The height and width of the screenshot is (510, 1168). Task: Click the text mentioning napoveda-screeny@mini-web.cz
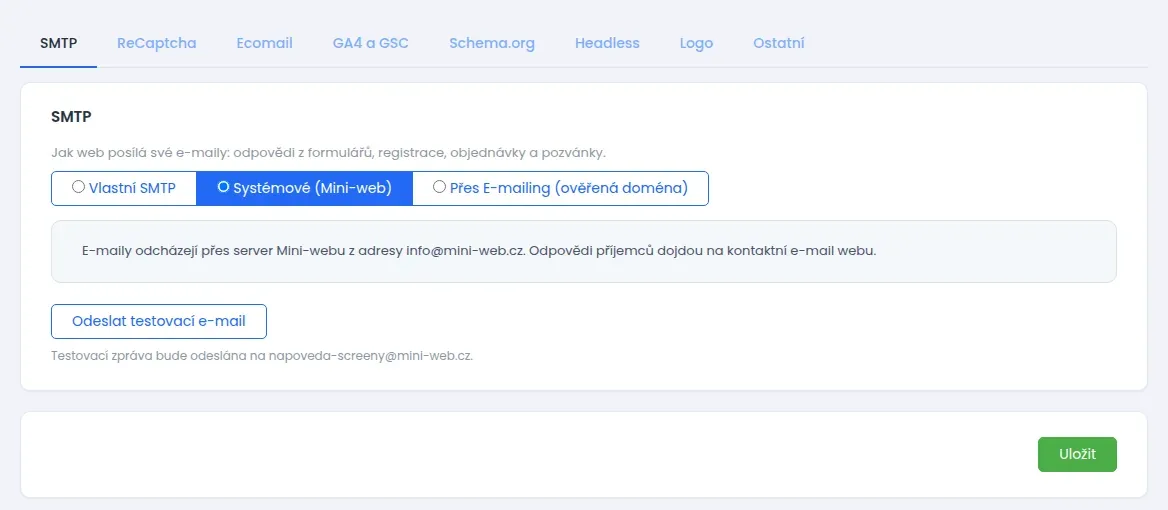point(262,356)
